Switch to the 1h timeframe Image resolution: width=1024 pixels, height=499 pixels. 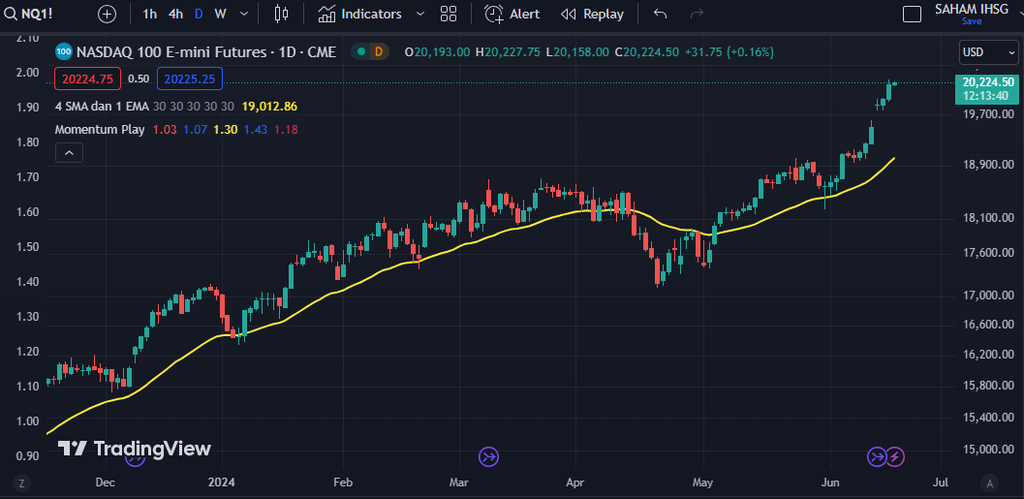pos(150,14)
